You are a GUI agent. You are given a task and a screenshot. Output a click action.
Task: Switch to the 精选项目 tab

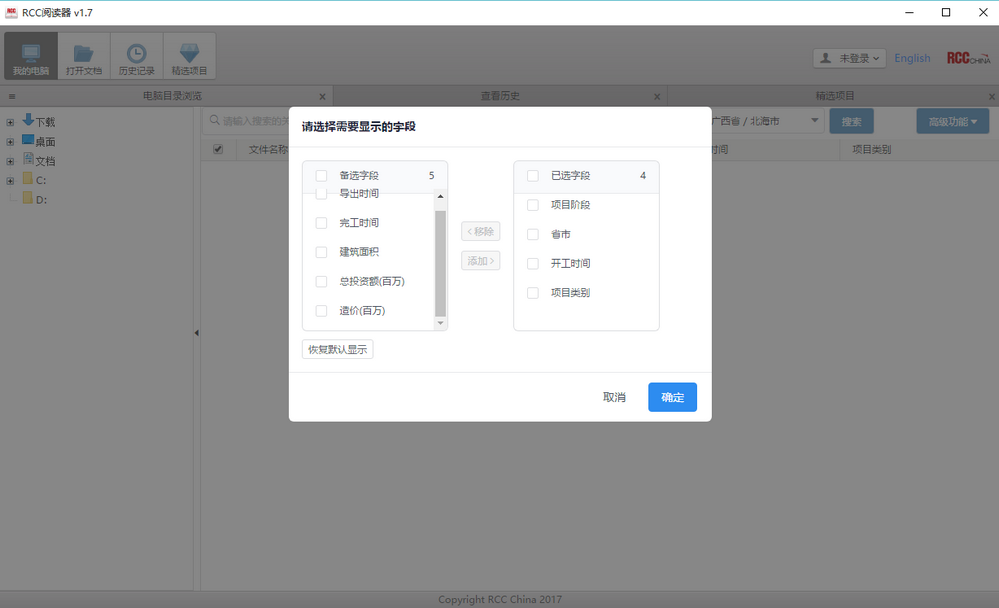tap(835, 96)
